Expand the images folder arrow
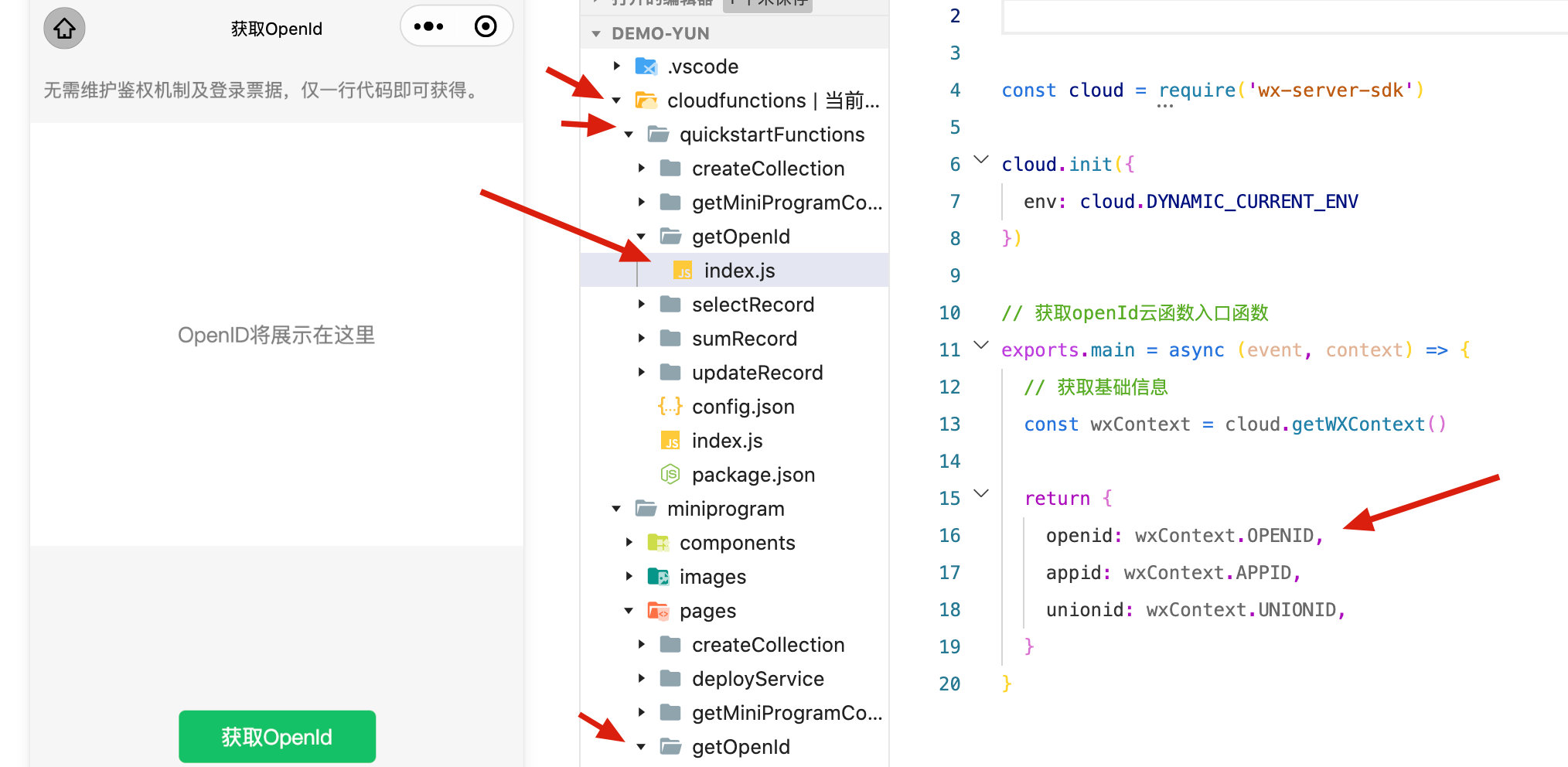 point(629,577)
